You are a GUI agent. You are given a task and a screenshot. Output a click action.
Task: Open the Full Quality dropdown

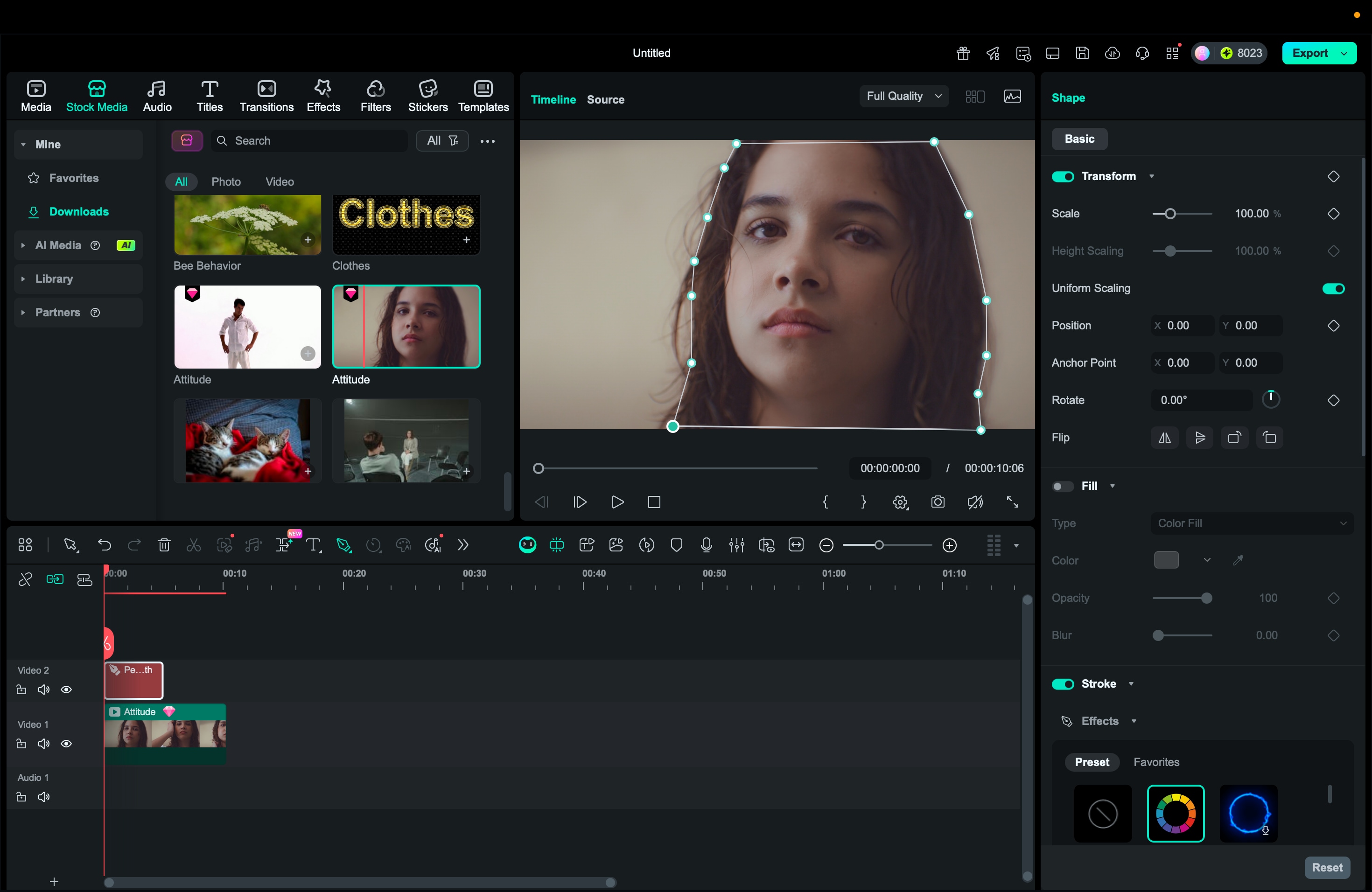pos(903,96)
